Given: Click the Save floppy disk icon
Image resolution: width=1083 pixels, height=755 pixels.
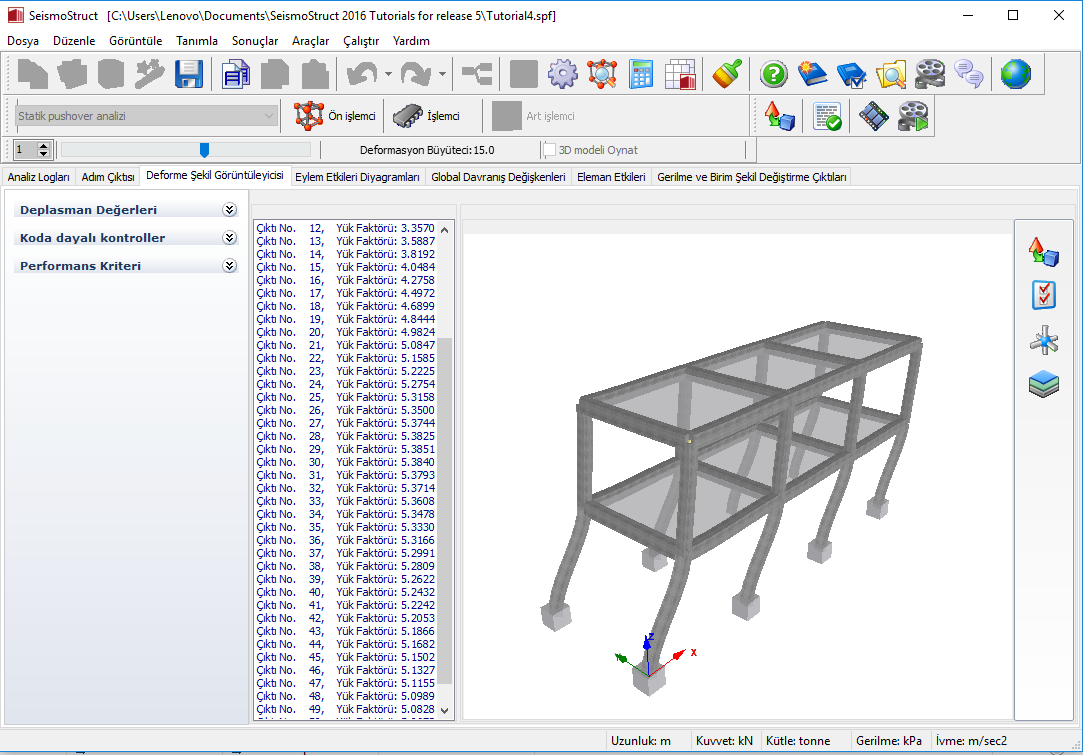Looking at the screenshot, I should coord(189,74).
